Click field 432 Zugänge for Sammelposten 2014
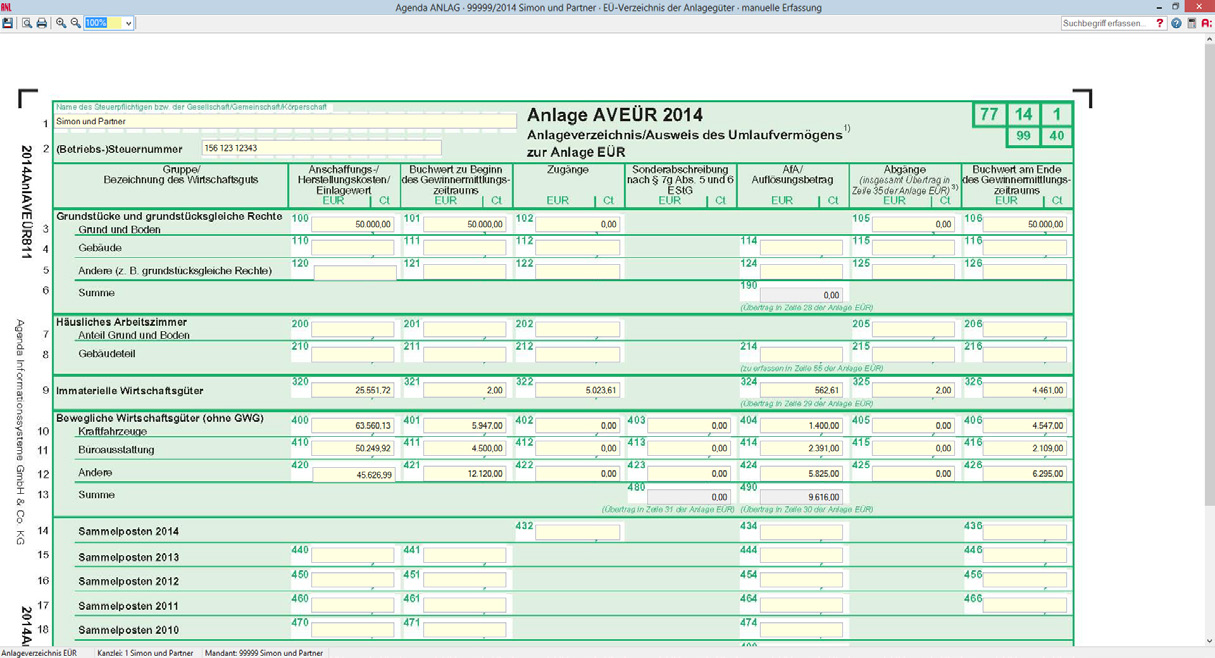 click(x=576, y=532)
